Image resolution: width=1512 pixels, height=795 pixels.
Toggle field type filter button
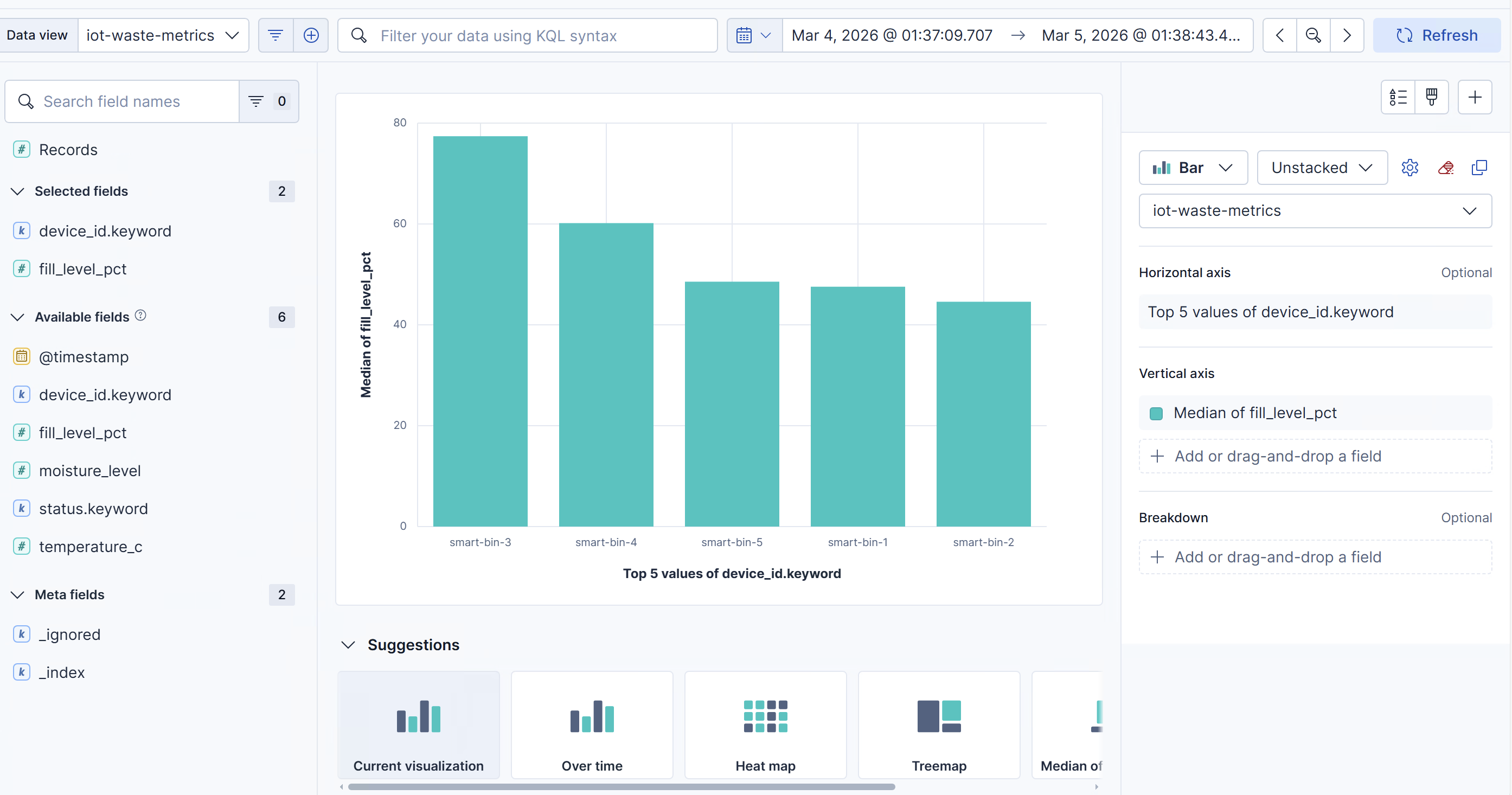tap(268, 101)
